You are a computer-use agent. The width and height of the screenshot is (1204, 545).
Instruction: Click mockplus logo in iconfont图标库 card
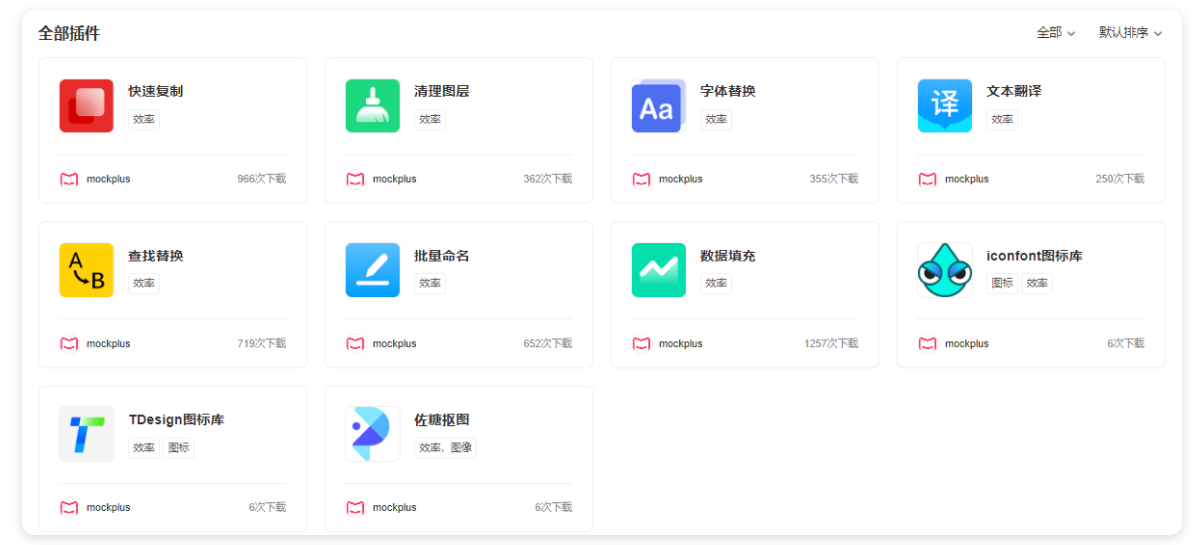927,343
